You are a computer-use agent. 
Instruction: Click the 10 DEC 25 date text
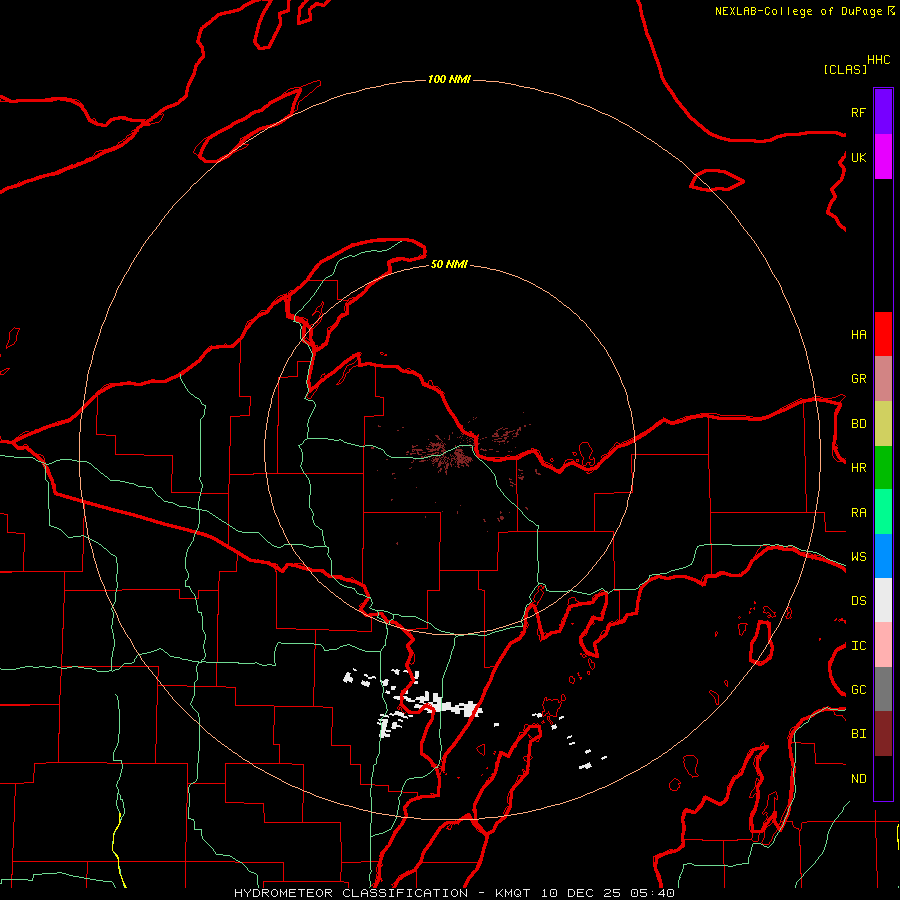582,893
